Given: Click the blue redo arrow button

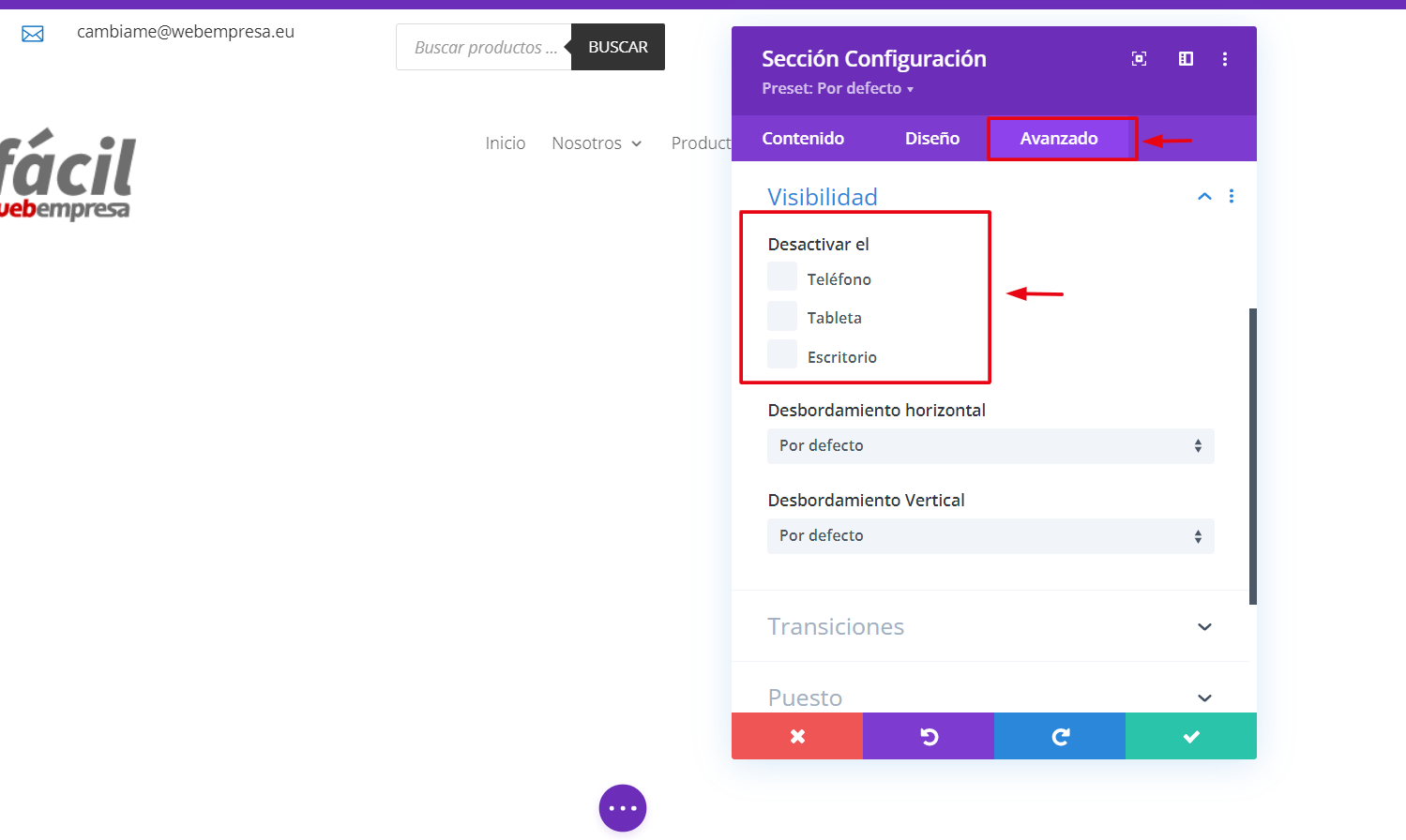Looking at the screenshot, I should [x=1060, y=736].
